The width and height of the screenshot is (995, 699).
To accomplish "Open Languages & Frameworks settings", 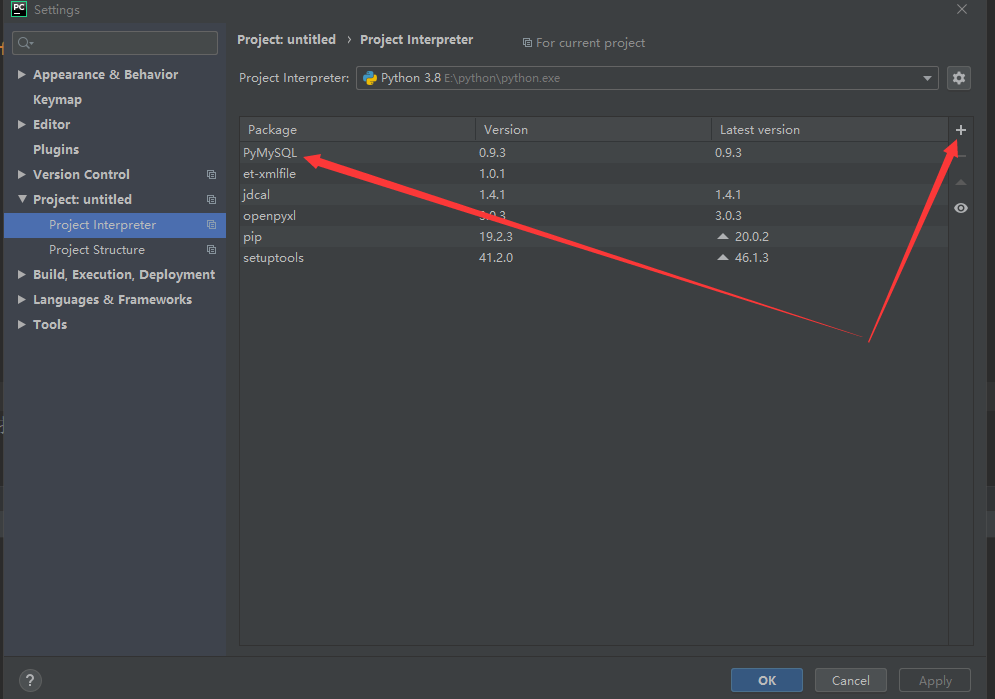I will point(112,299).
